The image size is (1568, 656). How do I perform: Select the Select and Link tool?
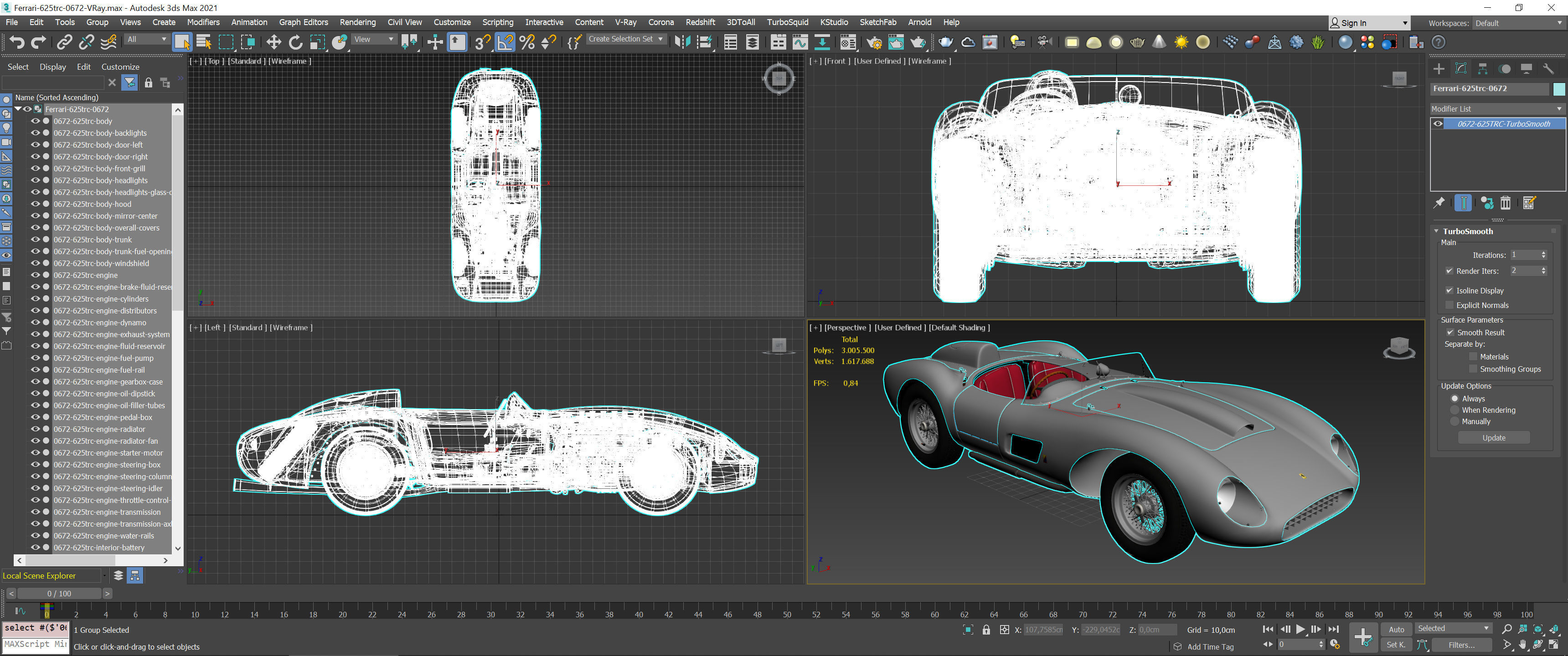point(64,42)
